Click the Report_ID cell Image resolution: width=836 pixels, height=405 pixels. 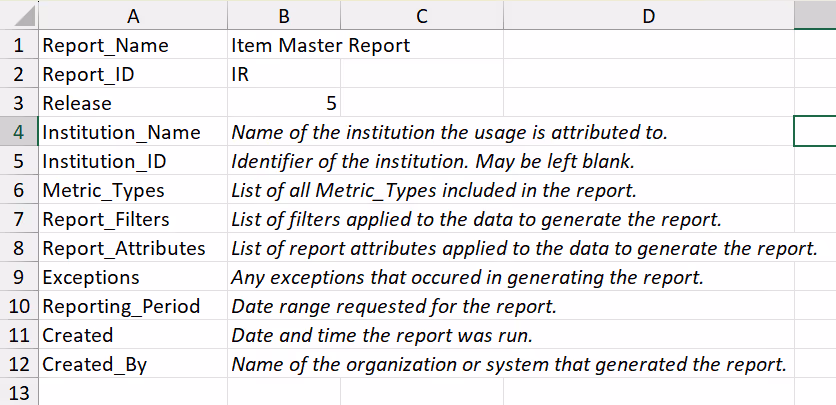coord(133,74)
